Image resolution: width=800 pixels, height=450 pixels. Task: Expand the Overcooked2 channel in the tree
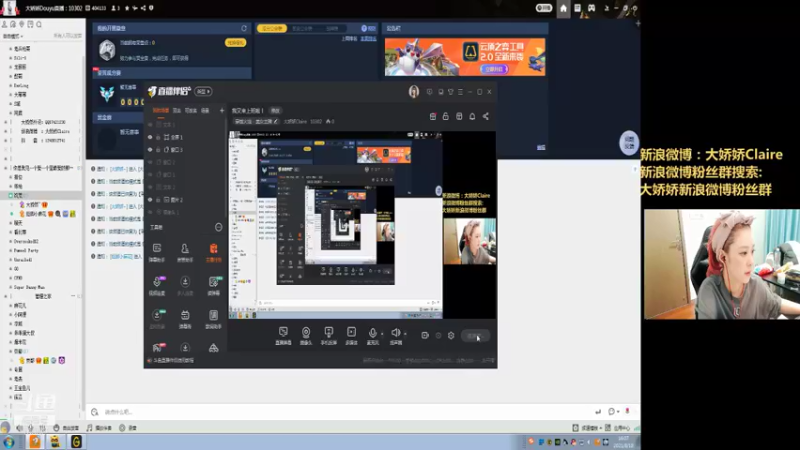click(10, 241)
